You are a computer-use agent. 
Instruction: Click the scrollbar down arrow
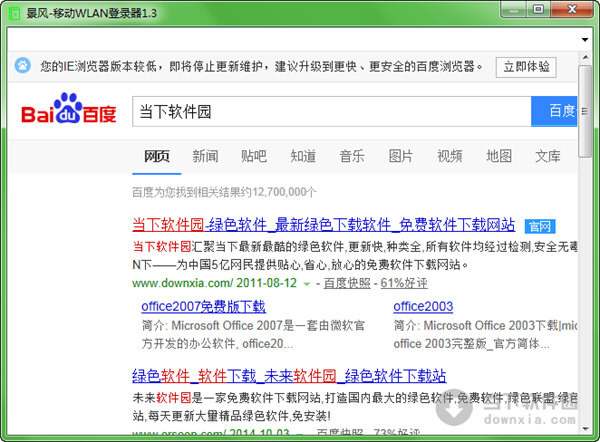coord(585,429)
